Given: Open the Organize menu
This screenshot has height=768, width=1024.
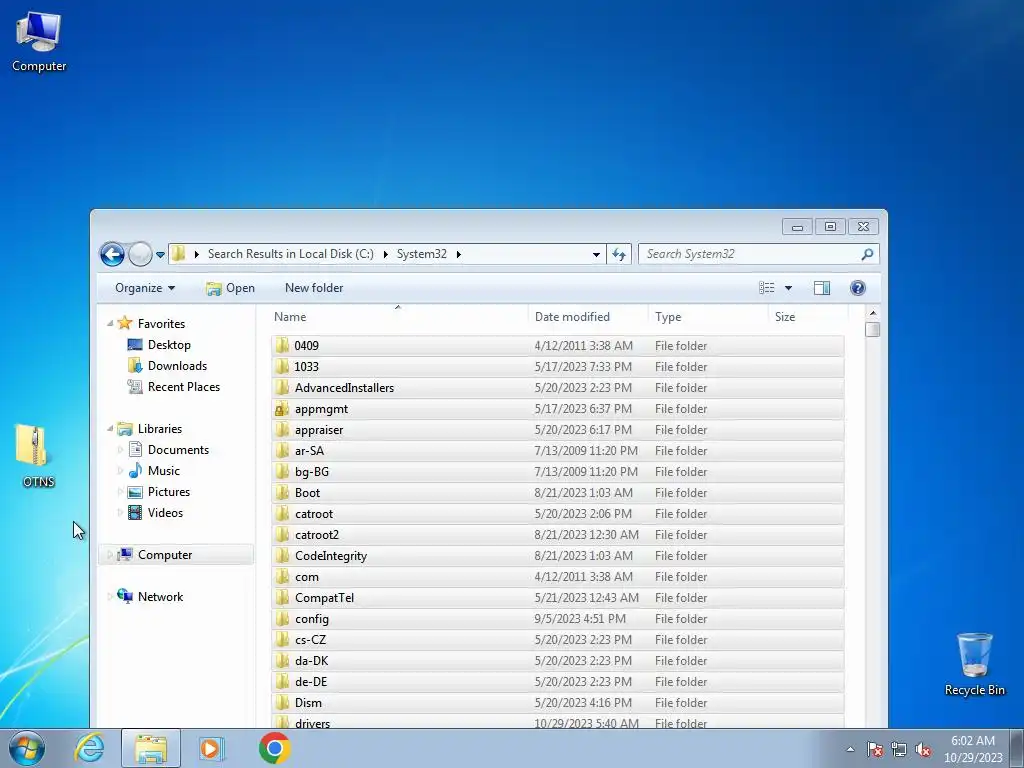Looking at the screenshot, I should pyautogui.click(x=145, y=288).
